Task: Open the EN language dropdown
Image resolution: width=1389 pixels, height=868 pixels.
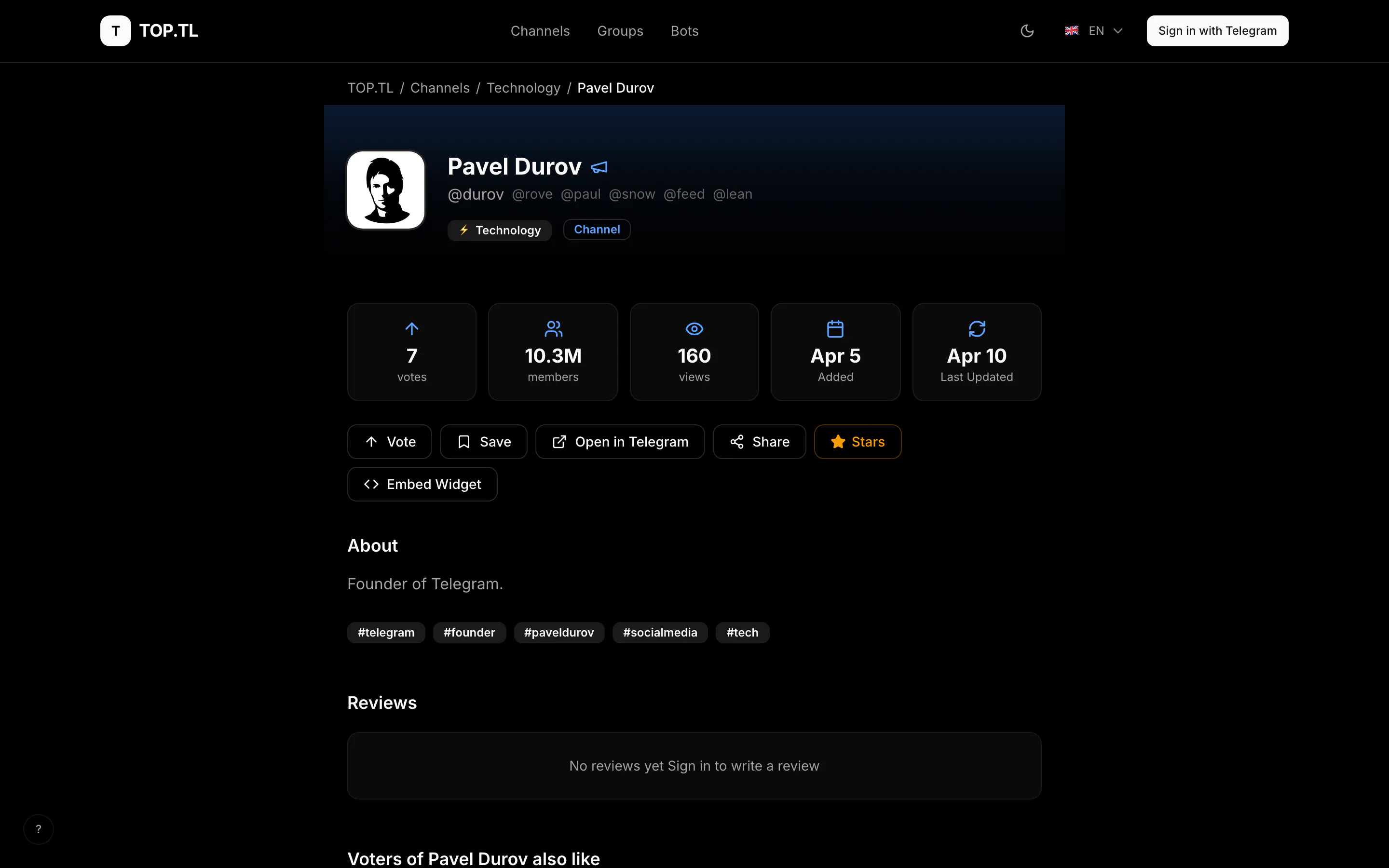Action: [x=1093, y=31]
